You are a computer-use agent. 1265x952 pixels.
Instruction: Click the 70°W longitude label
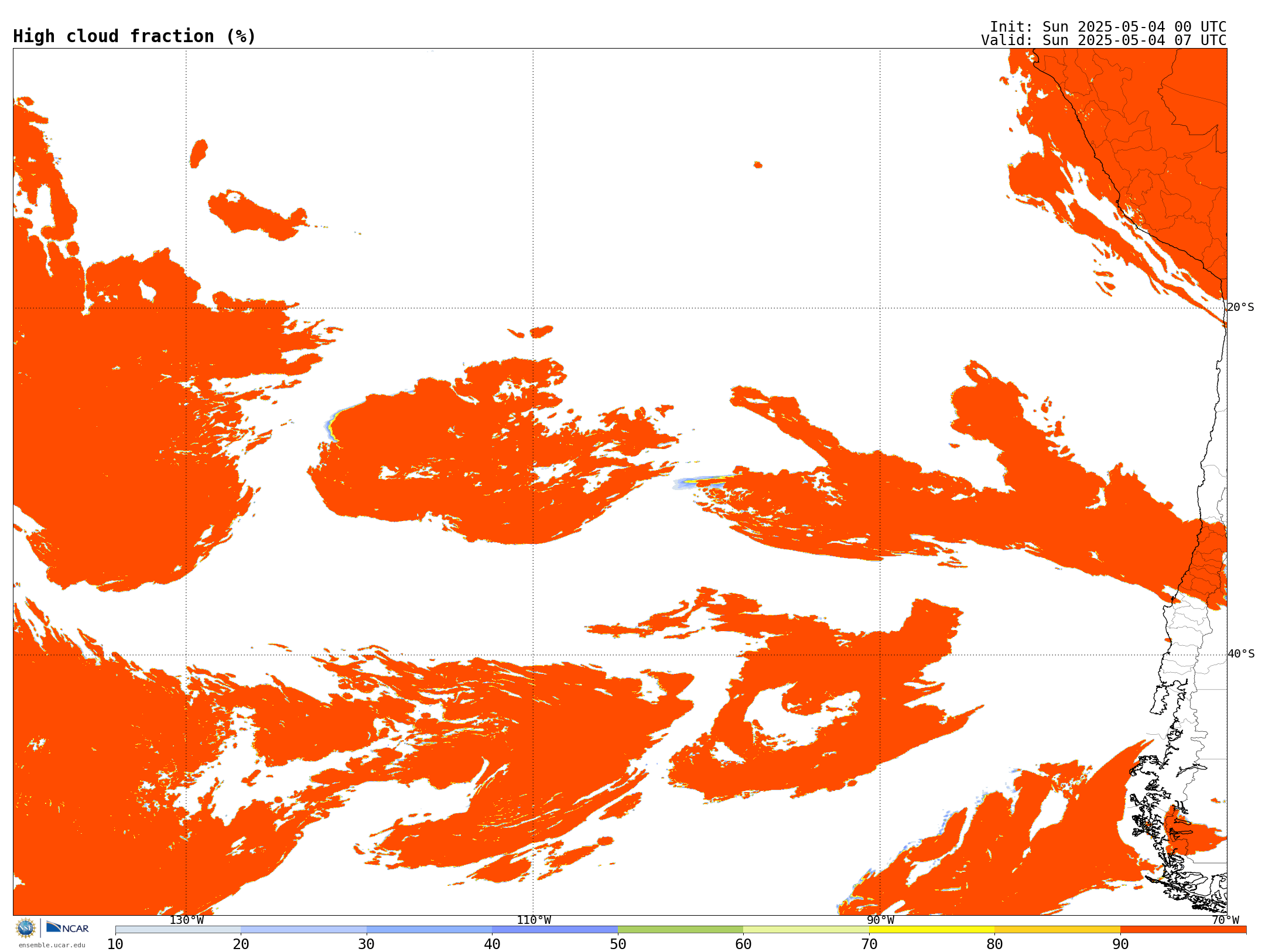pyautogui.click(x=1225, y=920)
